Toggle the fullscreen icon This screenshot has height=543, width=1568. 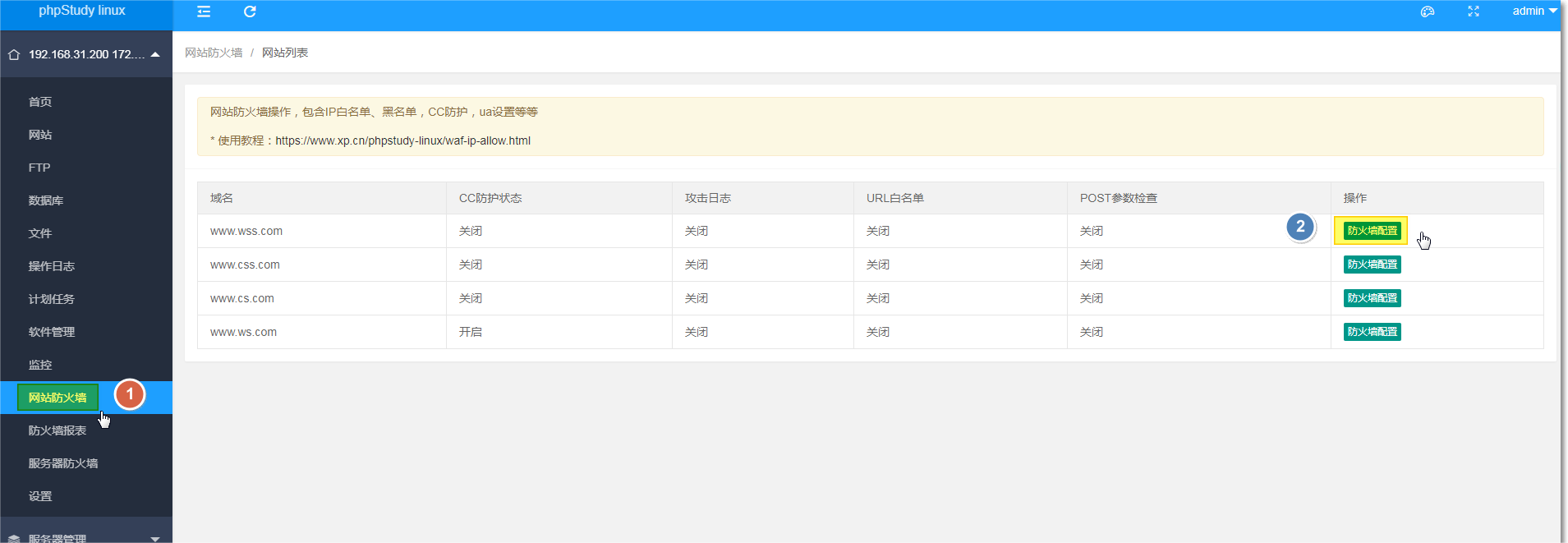point(1474,12)
